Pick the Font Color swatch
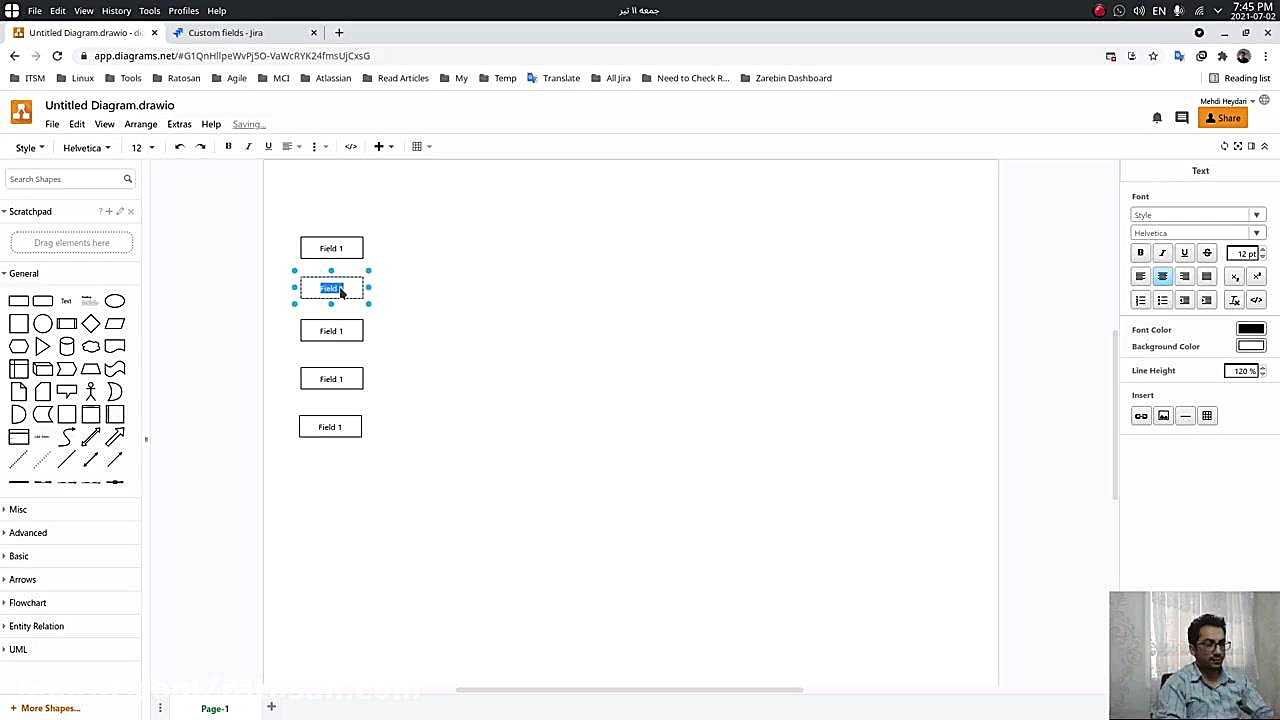This screenshot has height=720, width=1280. pos(1251,329)
